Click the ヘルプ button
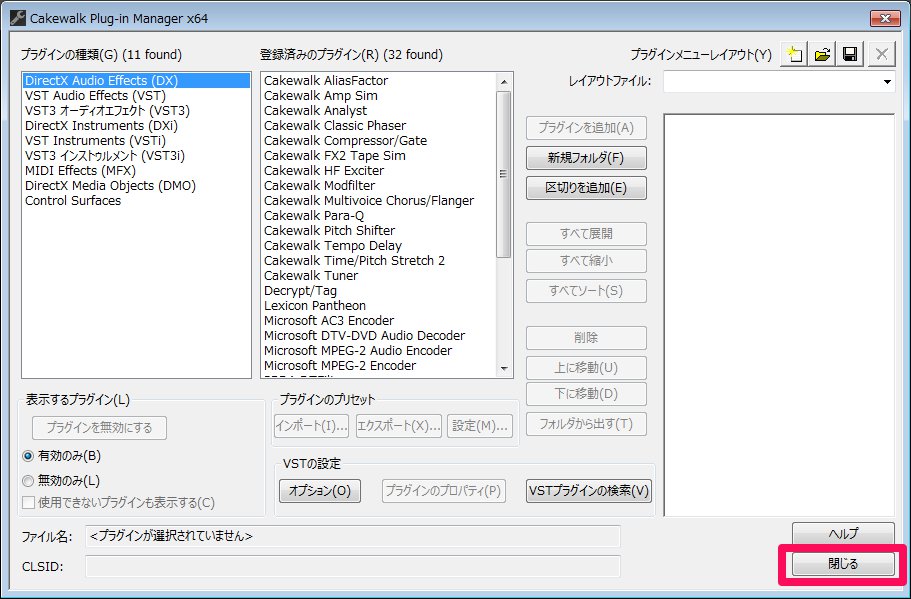 click(x=843, y=533)
